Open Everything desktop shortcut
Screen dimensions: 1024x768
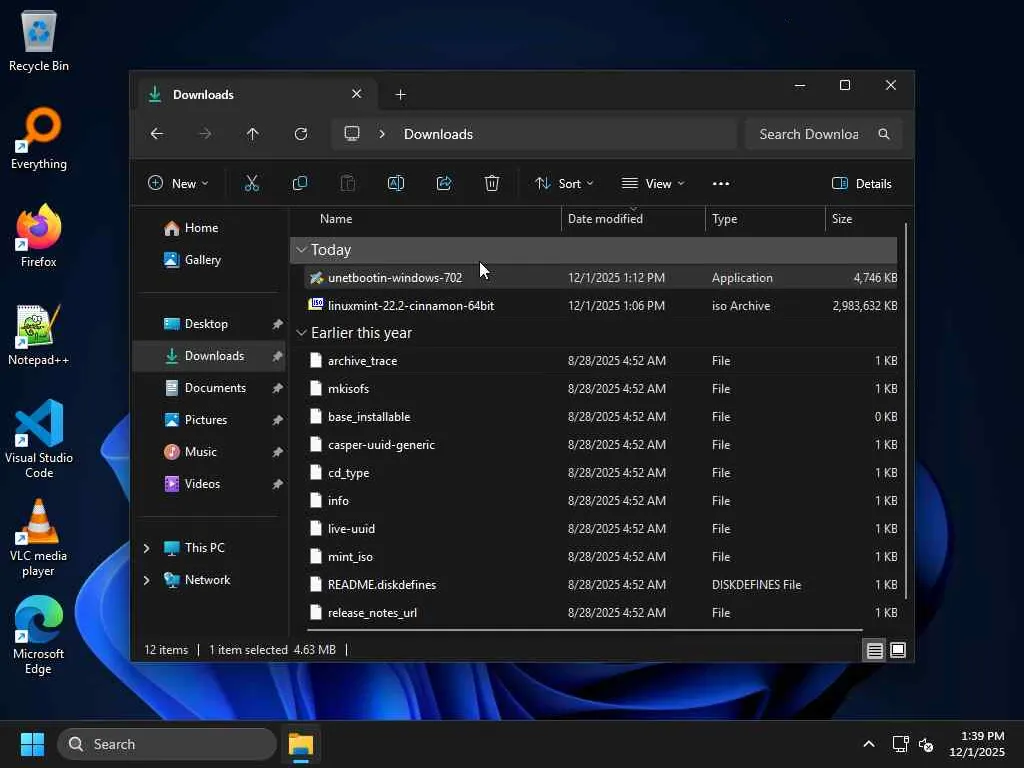tap(39, 138)
